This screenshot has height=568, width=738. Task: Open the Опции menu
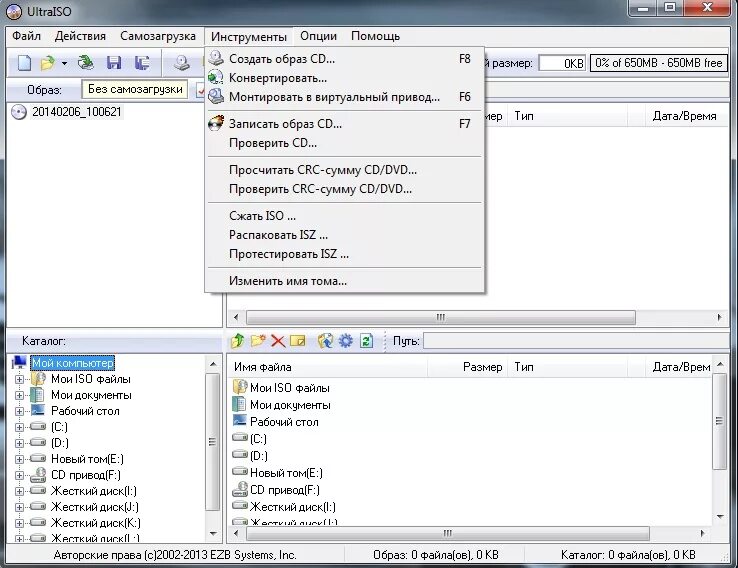(318, 36)
